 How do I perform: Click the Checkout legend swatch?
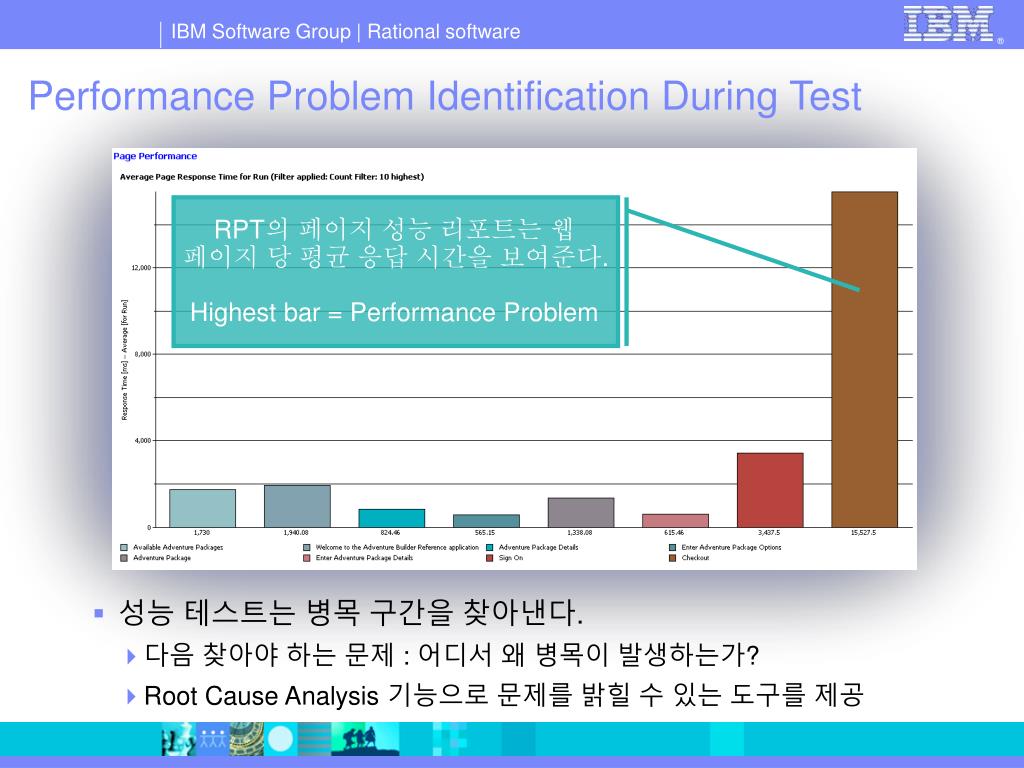[673, 558]
